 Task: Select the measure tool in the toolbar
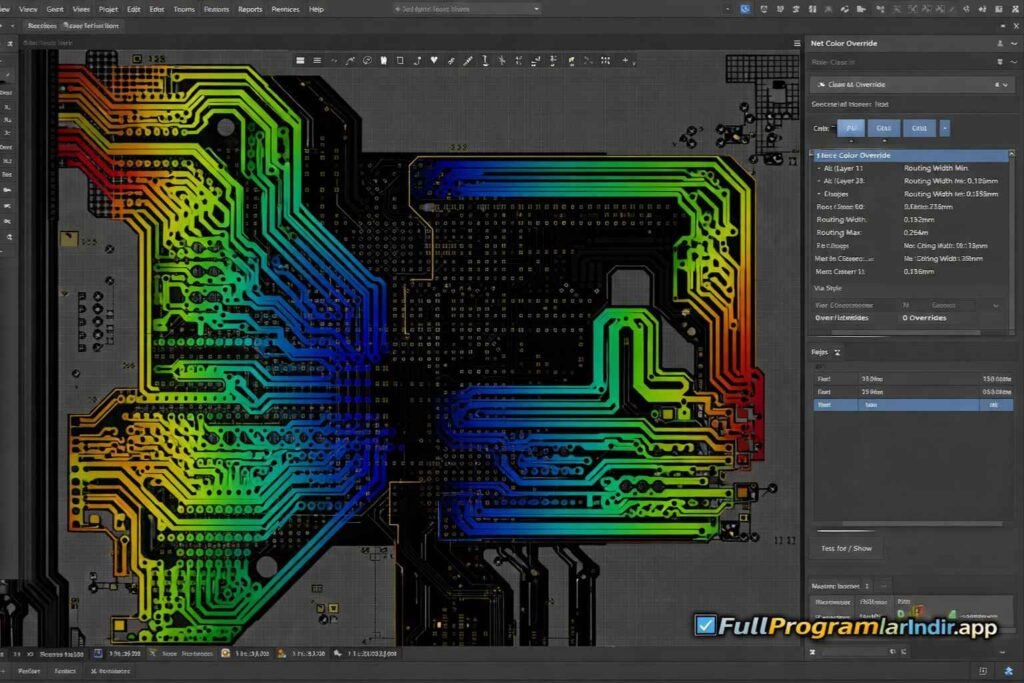484,60
